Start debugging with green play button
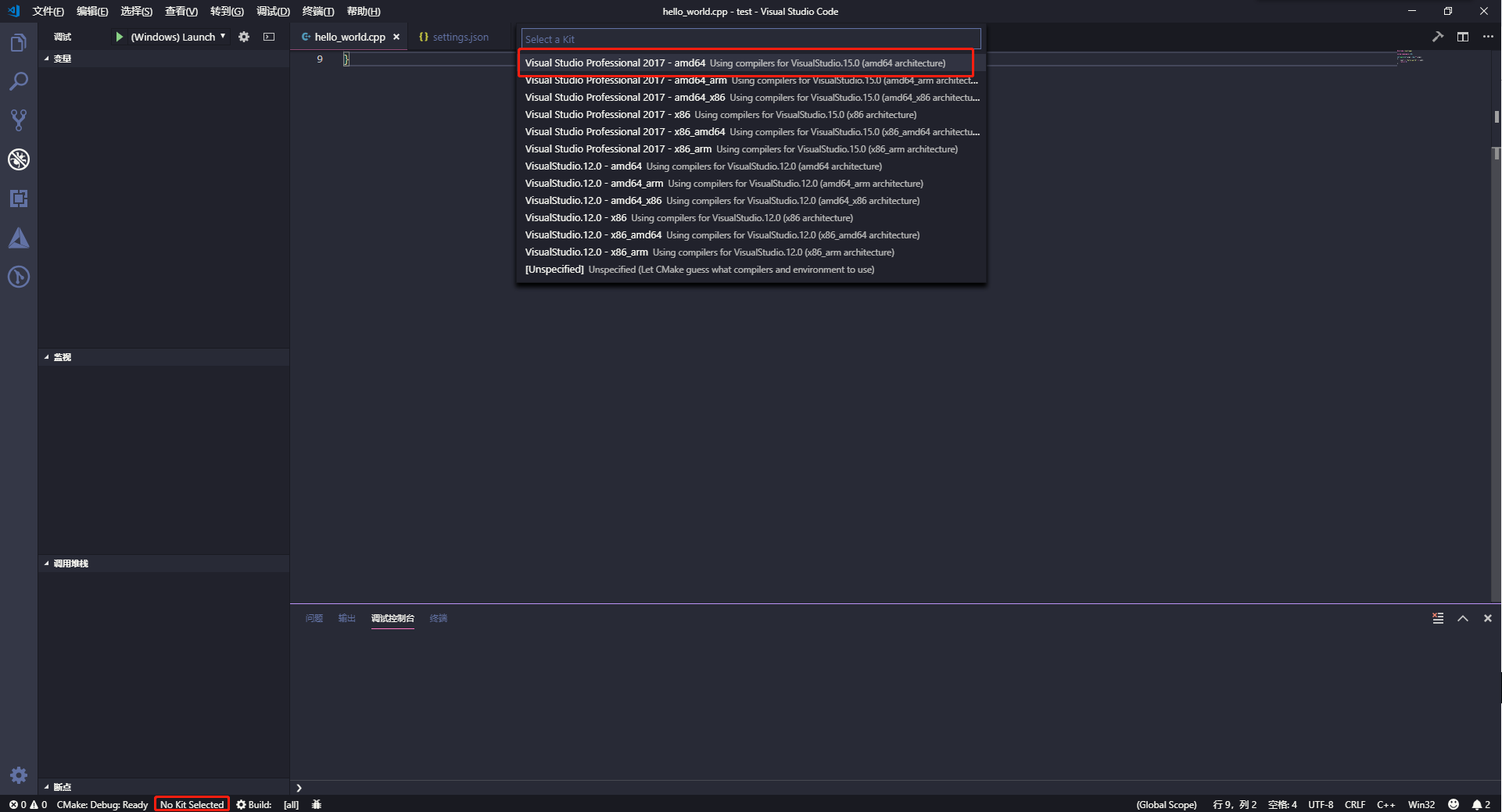Screen dimensions: 1502x812 click(119, 37)
